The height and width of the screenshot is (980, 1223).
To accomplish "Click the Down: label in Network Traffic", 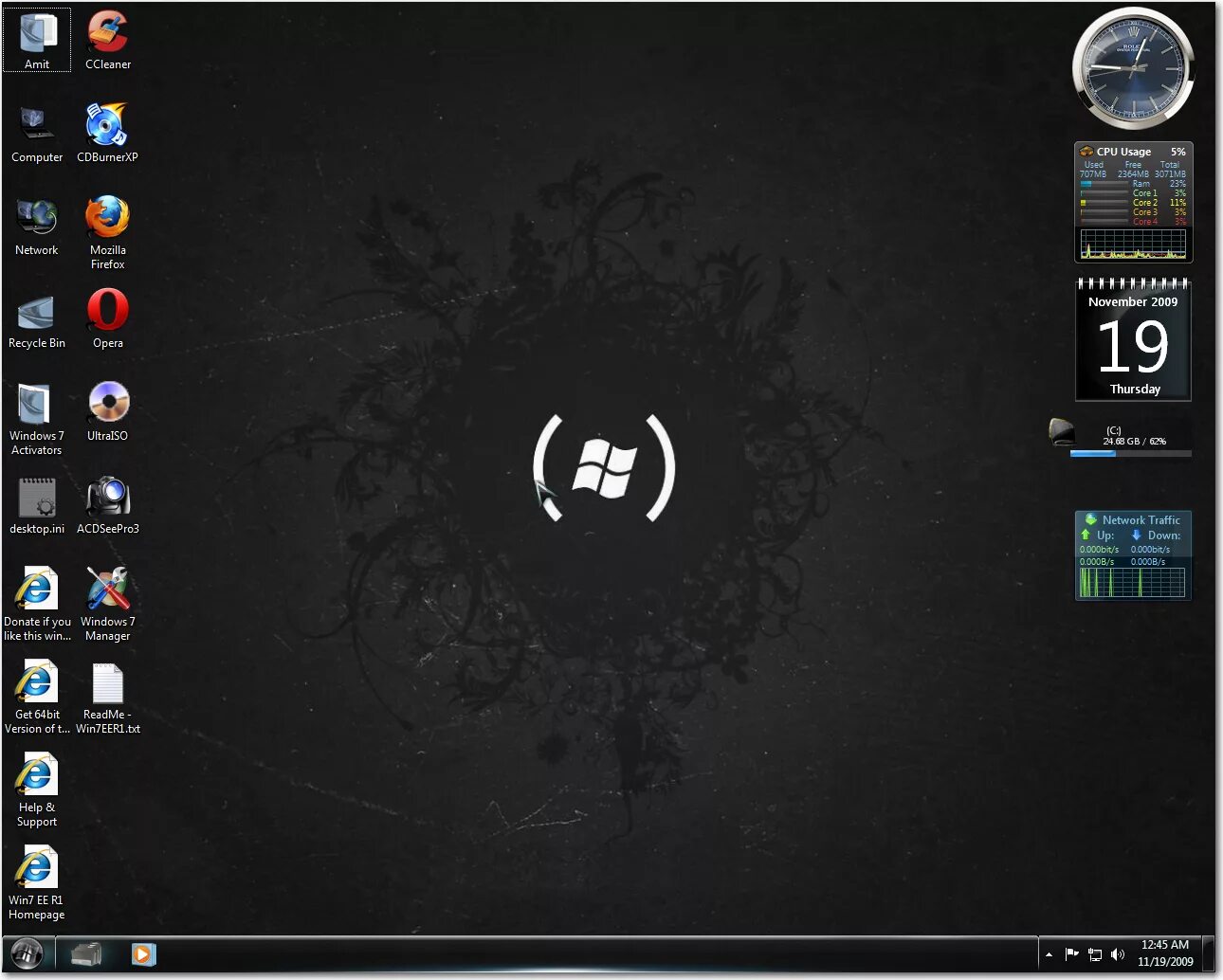I will pyautogui.click(x=1164, y=535).
